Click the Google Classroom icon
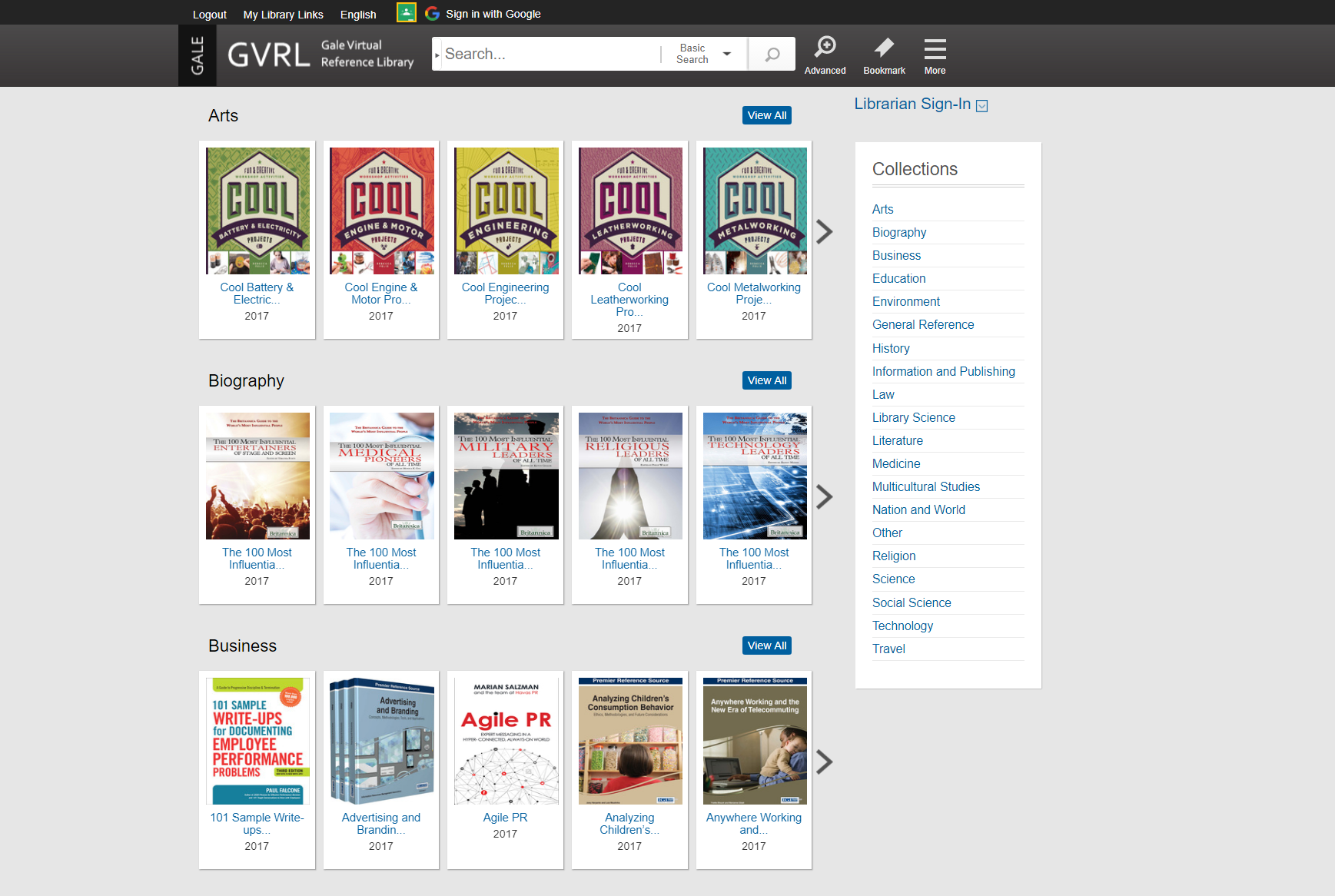This screenshot has height=896, width=1335. 406,13
